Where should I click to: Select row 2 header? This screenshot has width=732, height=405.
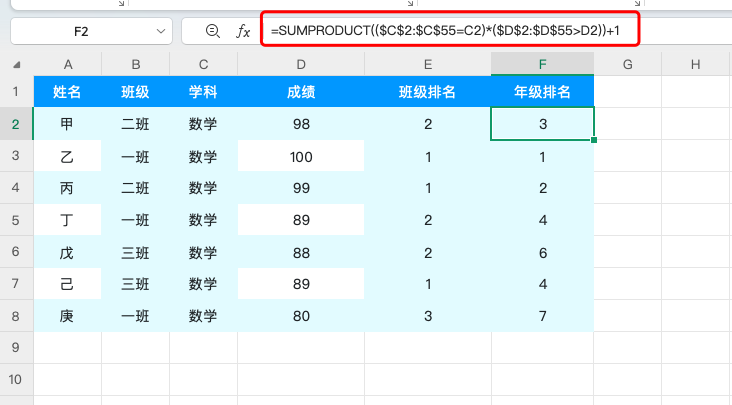[16, 124]
